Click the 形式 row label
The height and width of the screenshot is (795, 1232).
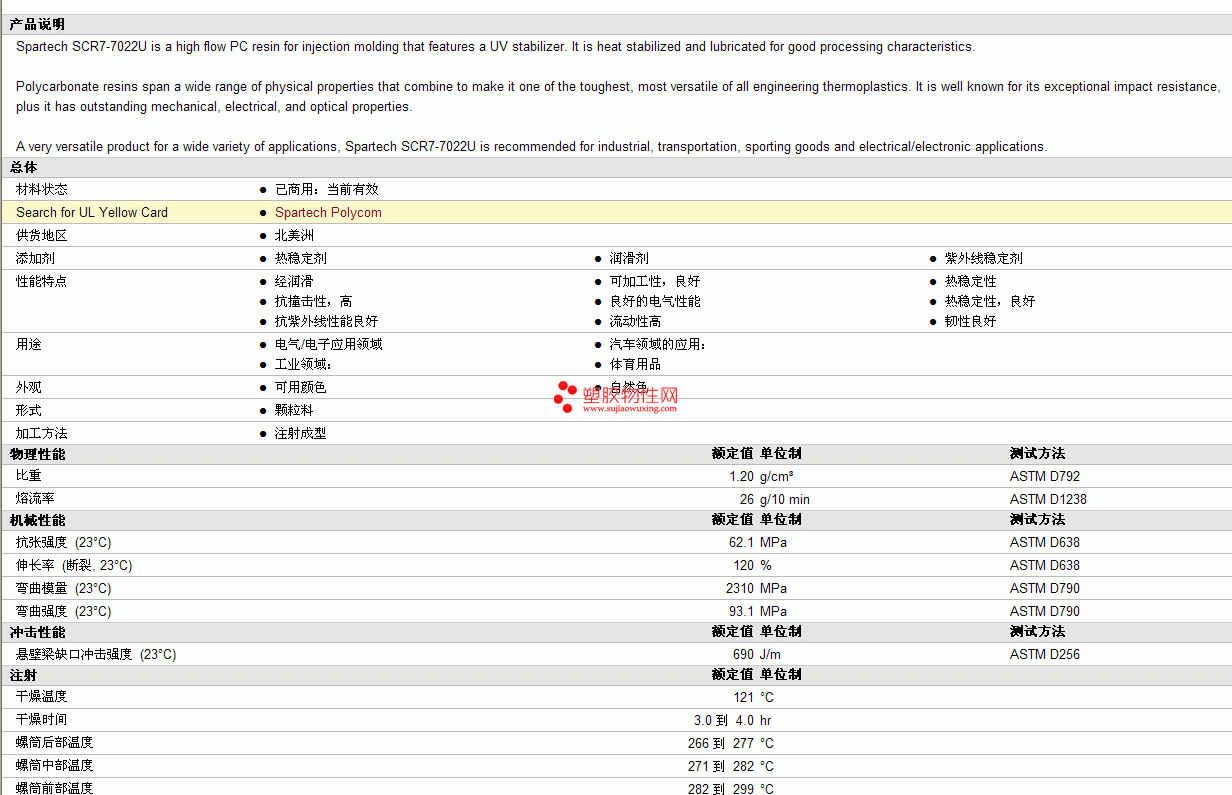[x=29, y=410]
